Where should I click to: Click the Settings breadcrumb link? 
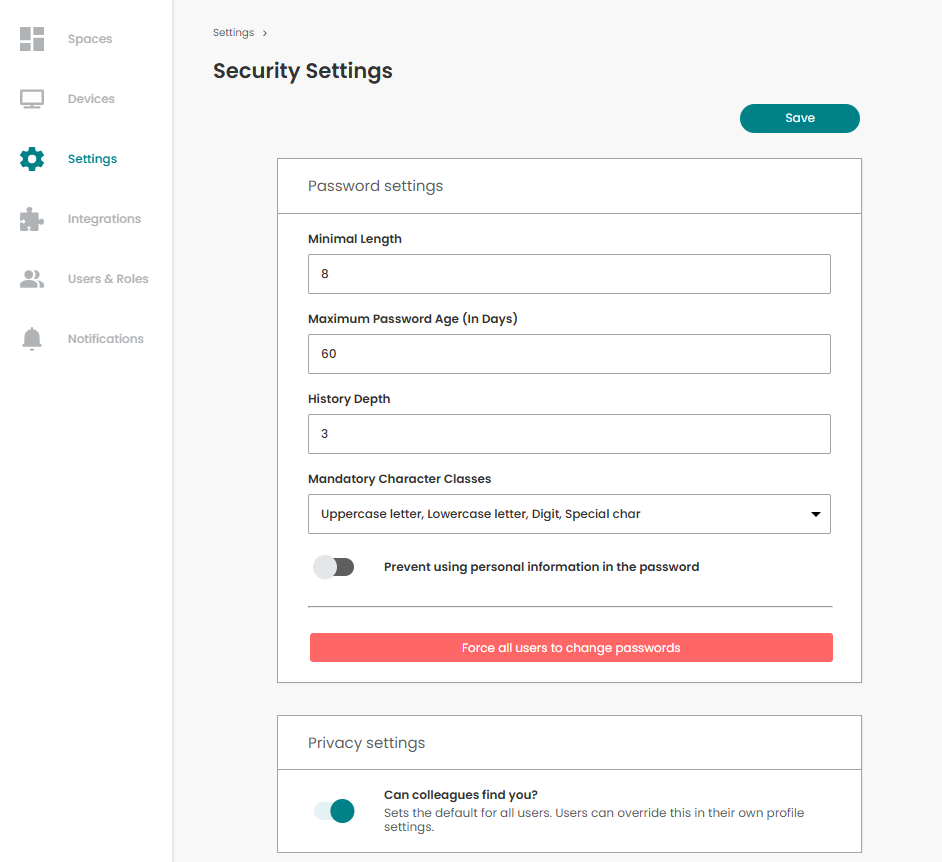click(x=233, y=32)
